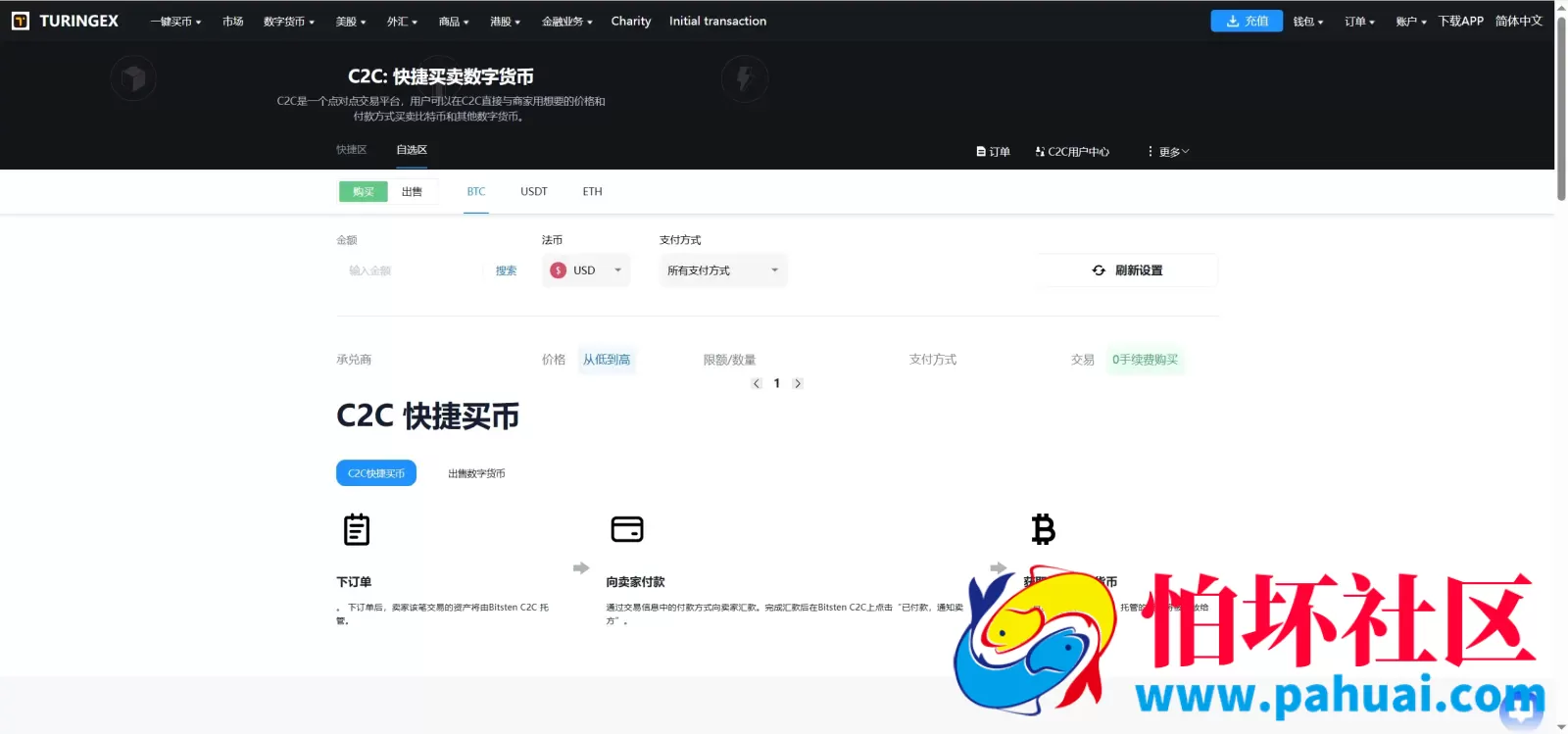The width and height of the screenshot is (1568, 734).
Task: Open the 钱包 wallet dropdown
Action: [x=1308, y=22]
